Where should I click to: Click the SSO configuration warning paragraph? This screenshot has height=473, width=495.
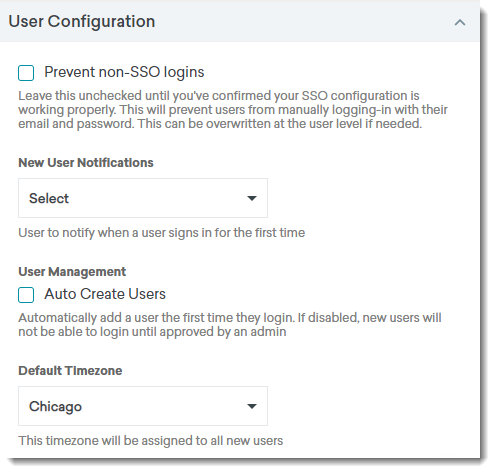(233, 110)
